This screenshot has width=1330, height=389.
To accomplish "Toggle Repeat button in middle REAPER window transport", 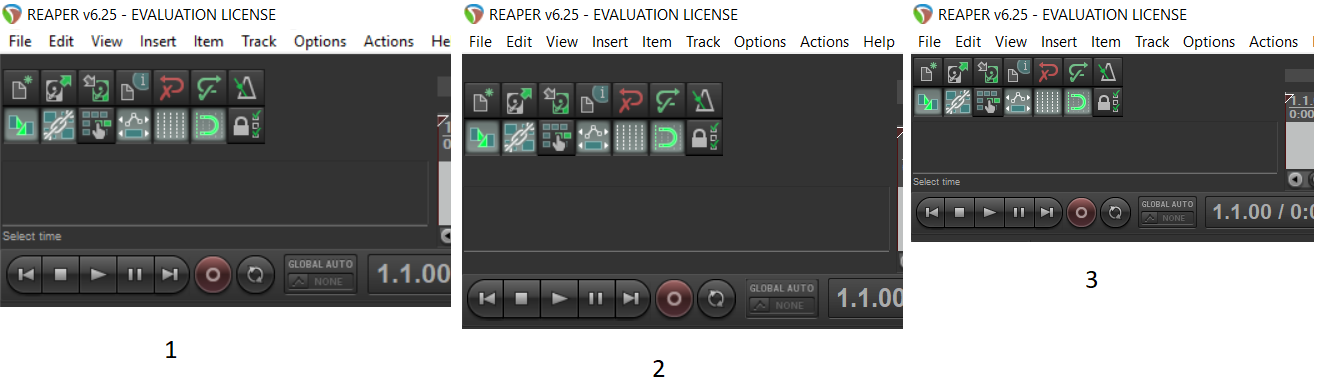I will pos(715,298).
